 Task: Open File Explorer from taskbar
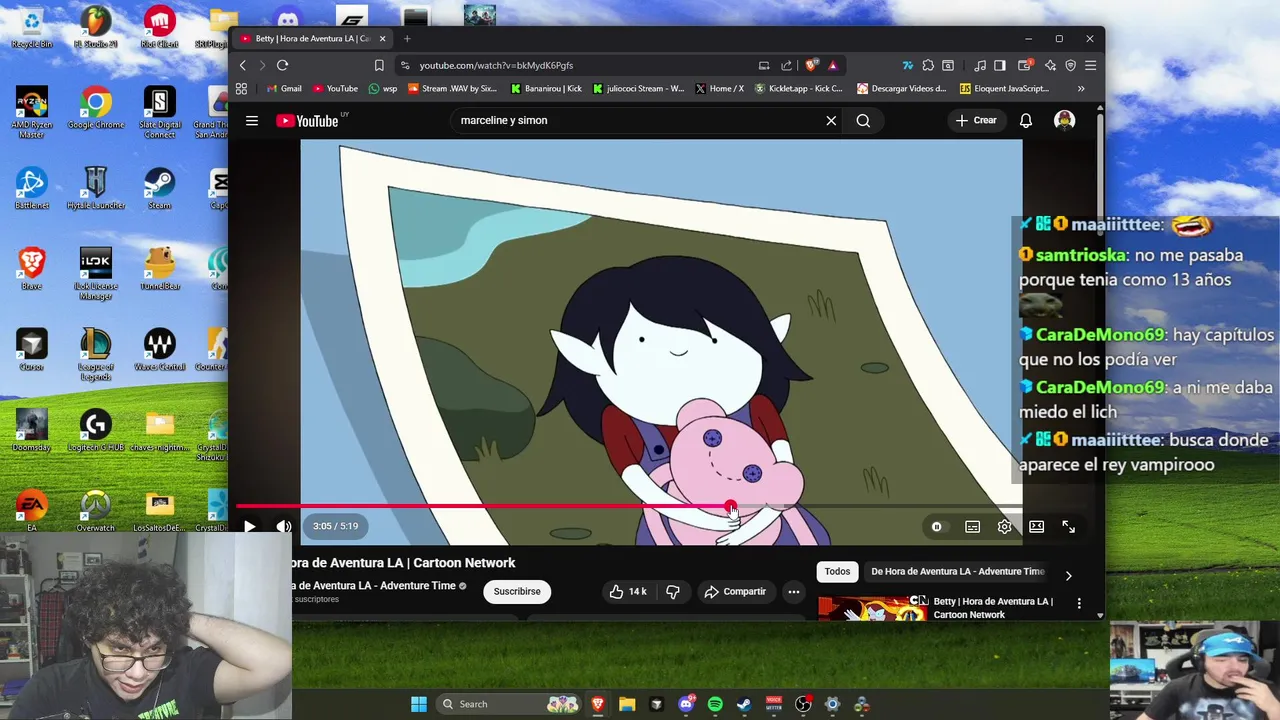tap(627, 704)
